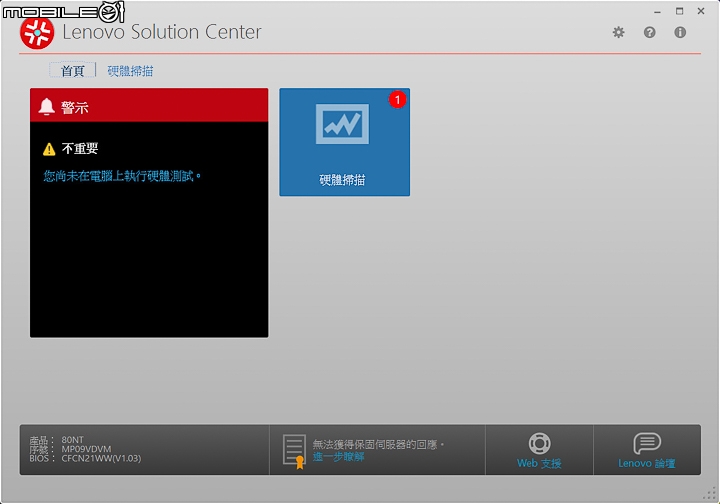
Task: Open the help question mark icon
Action: coord(649,32)
